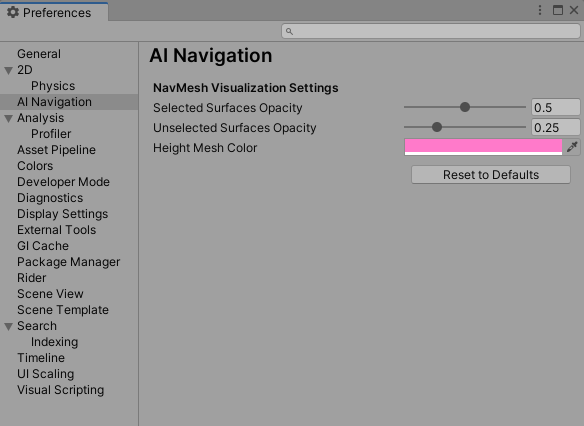Open the General preferences page

39,54
